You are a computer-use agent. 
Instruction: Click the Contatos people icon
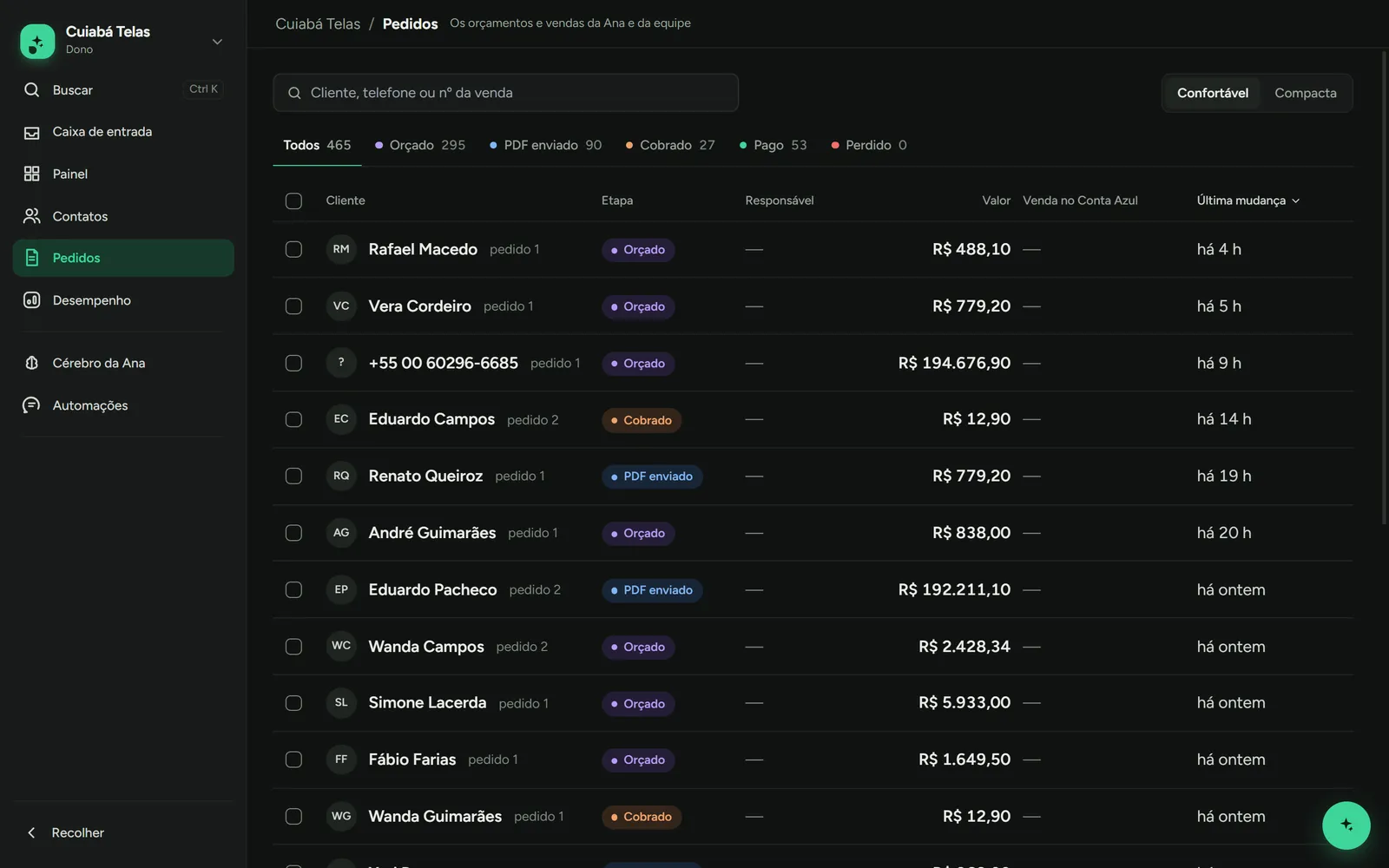[x=32, y=216]
